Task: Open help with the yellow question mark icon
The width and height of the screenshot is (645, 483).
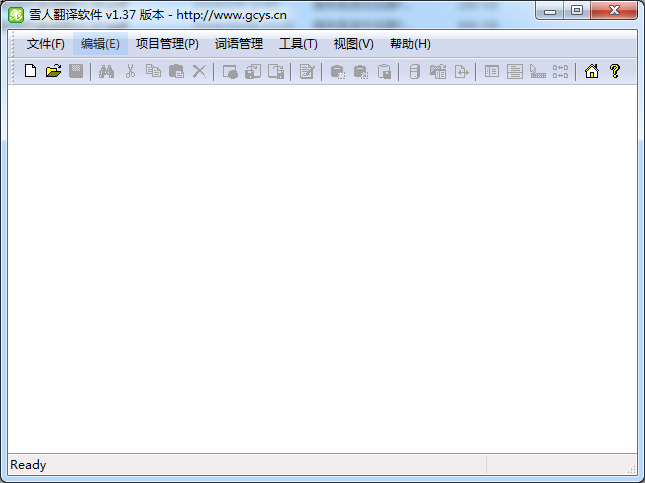Action: point(615,71)
